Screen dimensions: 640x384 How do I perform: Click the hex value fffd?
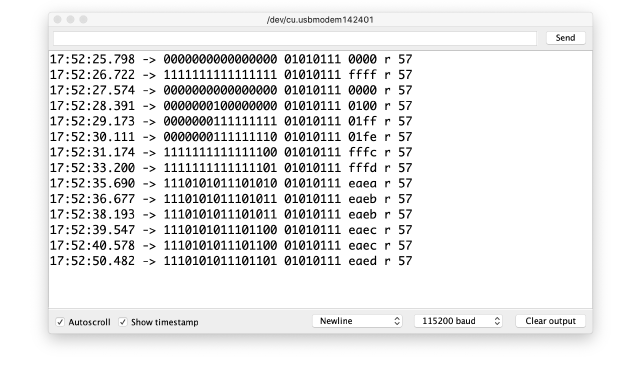(x=362, y=168)
